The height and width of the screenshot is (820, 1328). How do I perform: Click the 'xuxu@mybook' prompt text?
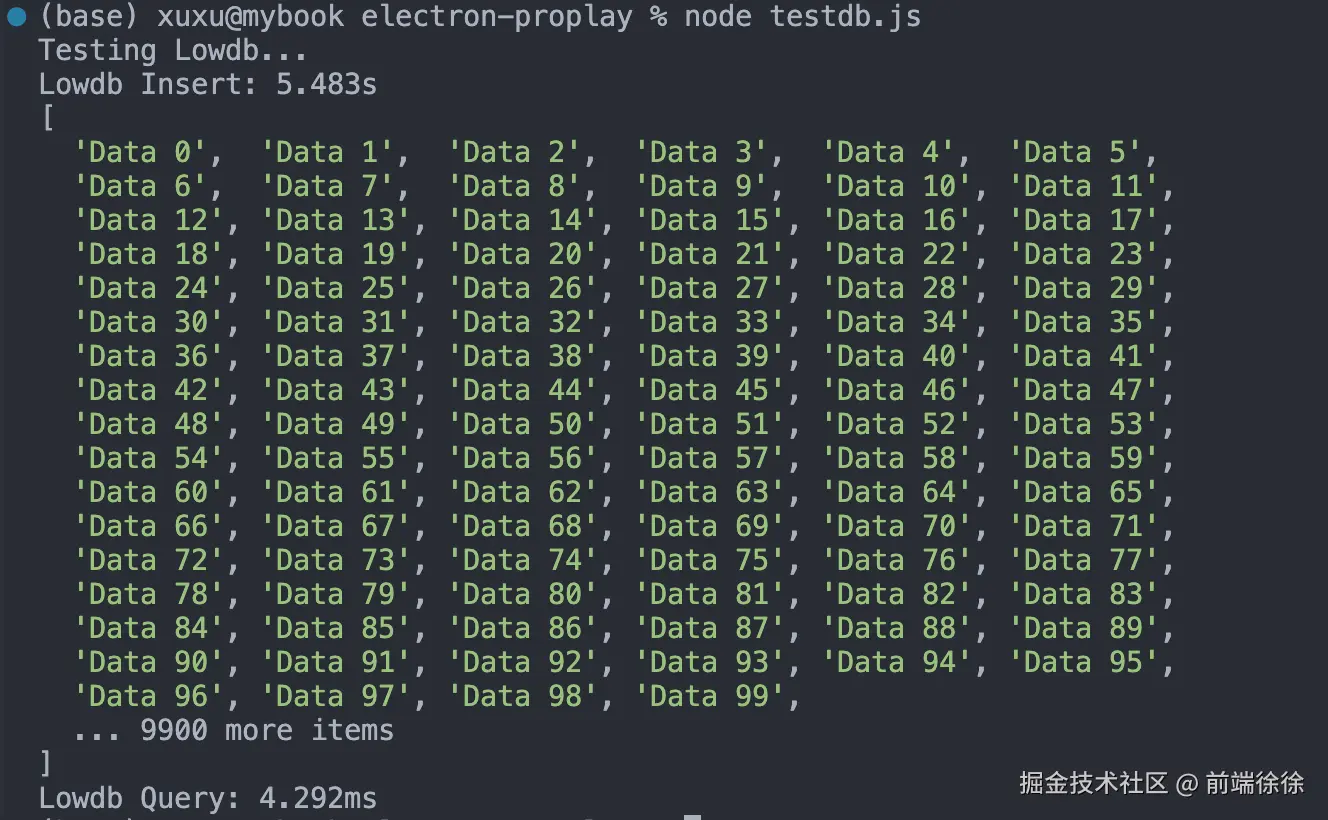[x=250, y=16]
